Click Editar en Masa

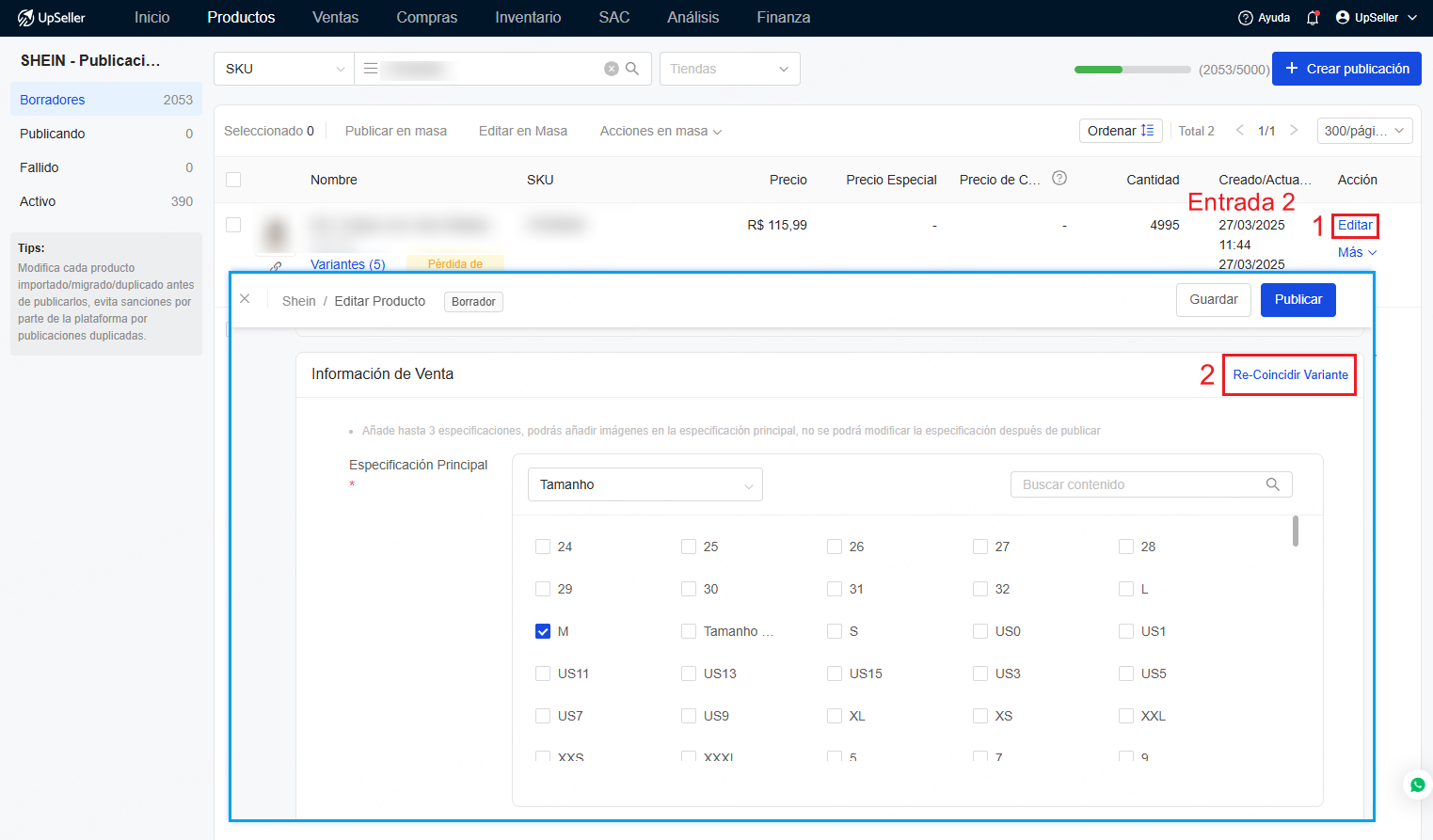(523, 131)
